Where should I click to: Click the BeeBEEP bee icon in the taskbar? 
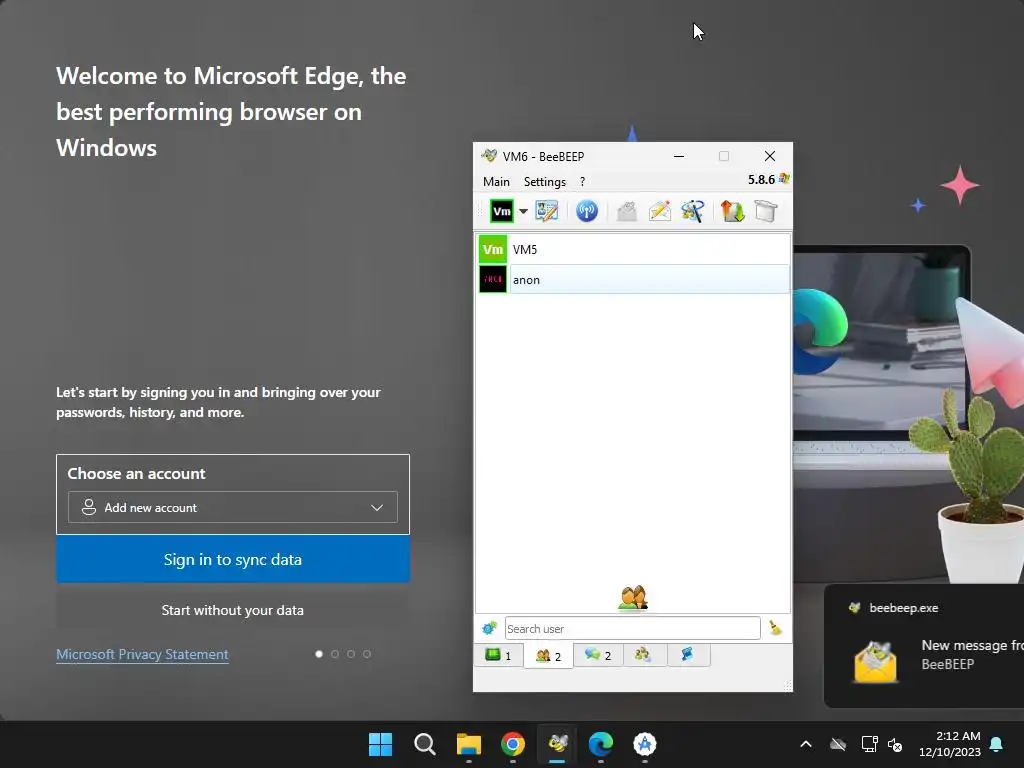click(x=557, y=744)
